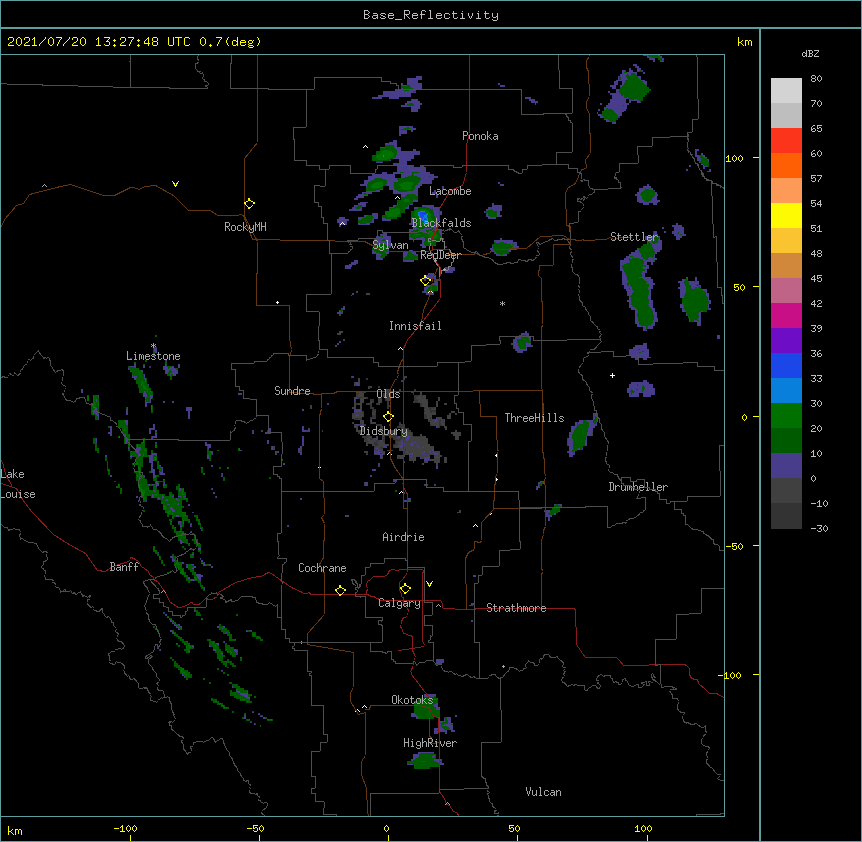Click the yellow diamond marker near Olds
The width and height of the screenshot is (862, 842).
(388, 417)
